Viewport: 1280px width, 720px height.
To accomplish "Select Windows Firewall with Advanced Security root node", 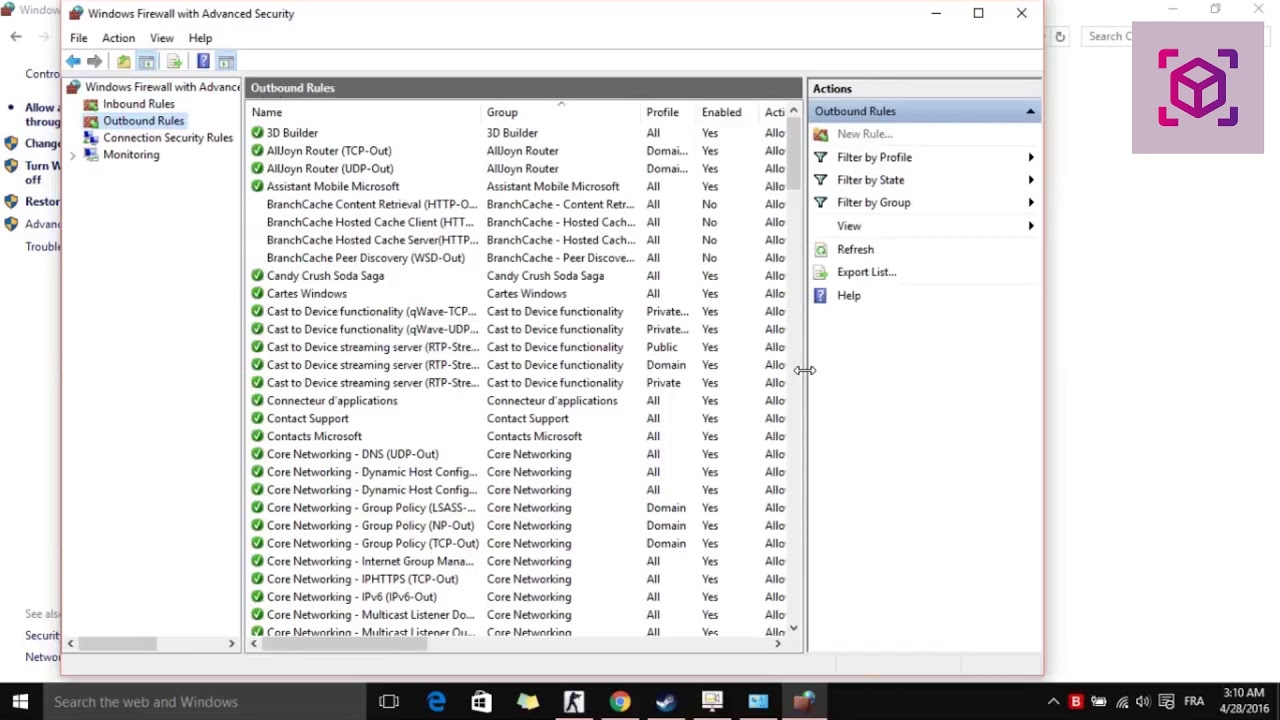I will click(x=162, y=87).
